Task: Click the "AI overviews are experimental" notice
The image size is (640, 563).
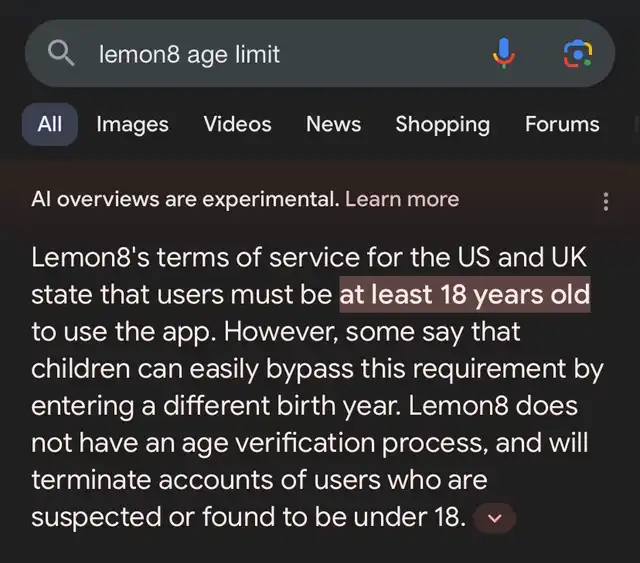Action: 185,199
